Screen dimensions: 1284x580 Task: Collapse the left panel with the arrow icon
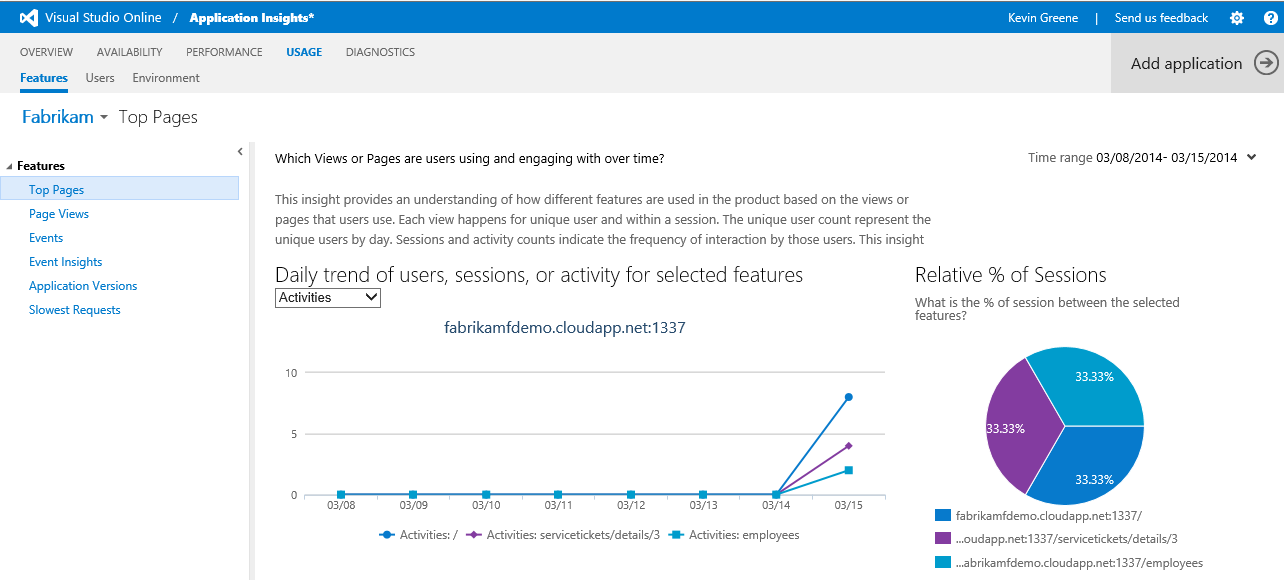point(239,151)
